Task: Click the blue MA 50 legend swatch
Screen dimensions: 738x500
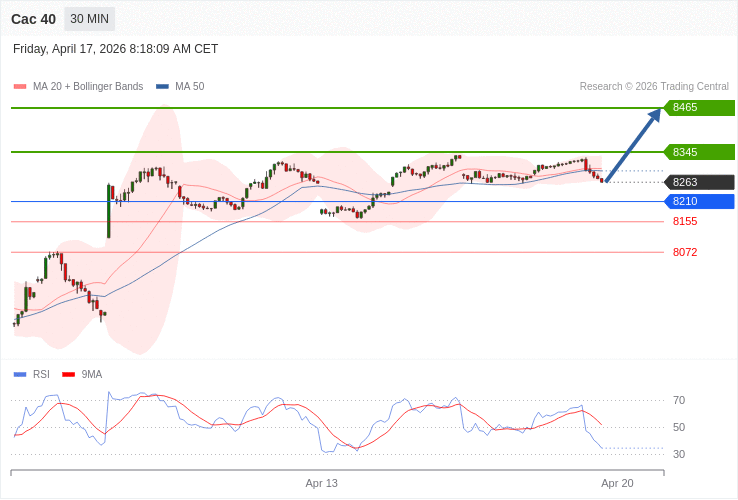Action: tap(163, 87)
